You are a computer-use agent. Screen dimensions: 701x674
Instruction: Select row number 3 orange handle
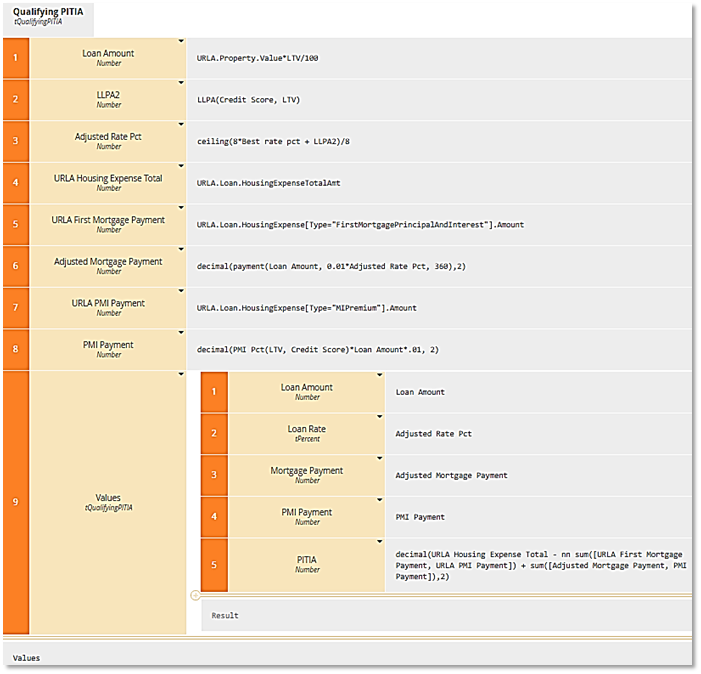(x=15, y=141)
